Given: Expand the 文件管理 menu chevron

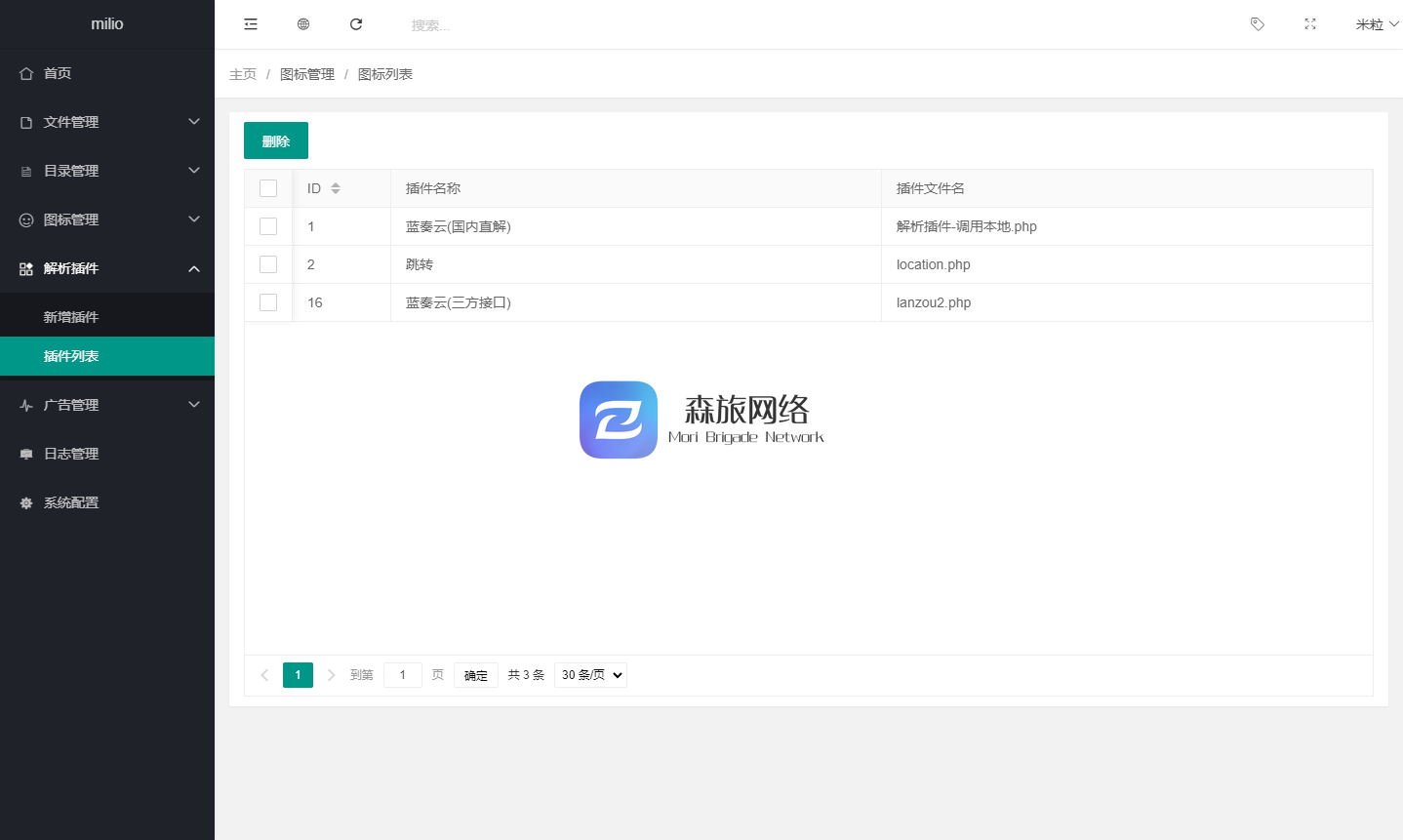Looking at the screenshot, I should [x=194, y=122].
